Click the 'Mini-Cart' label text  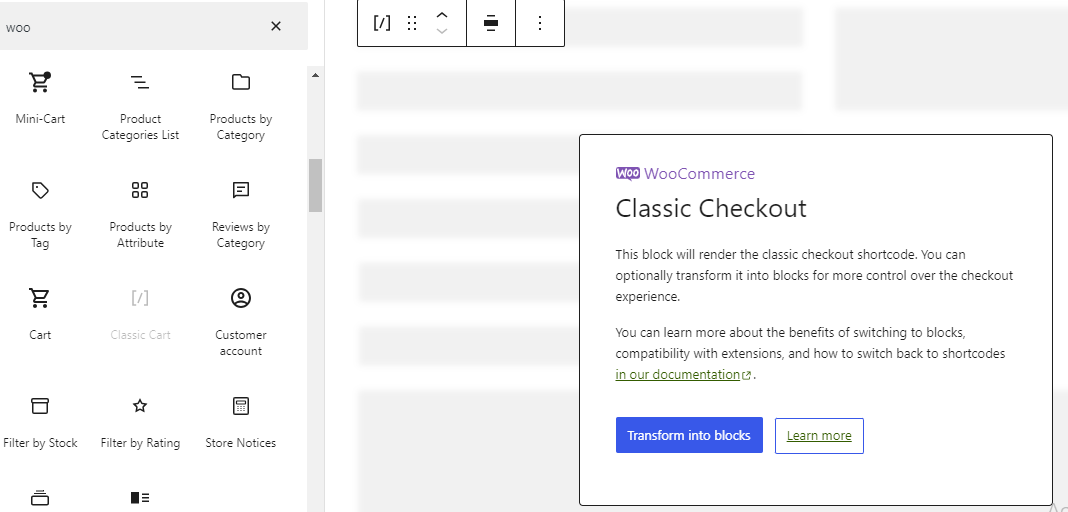(40, 118)
